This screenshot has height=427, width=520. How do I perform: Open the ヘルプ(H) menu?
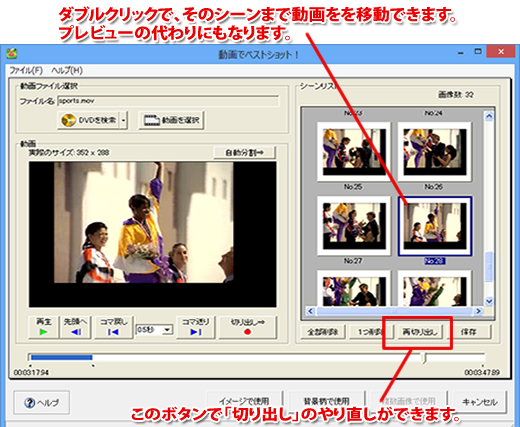(67, 70)
